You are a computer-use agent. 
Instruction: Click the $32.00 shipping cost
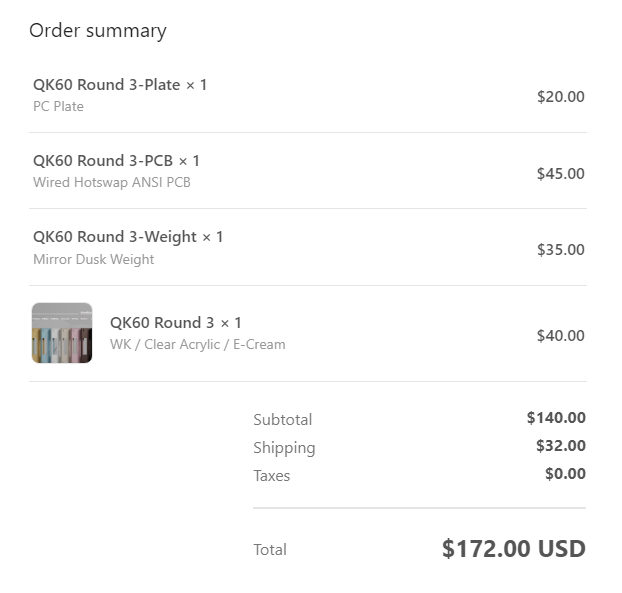click(560, 446)
